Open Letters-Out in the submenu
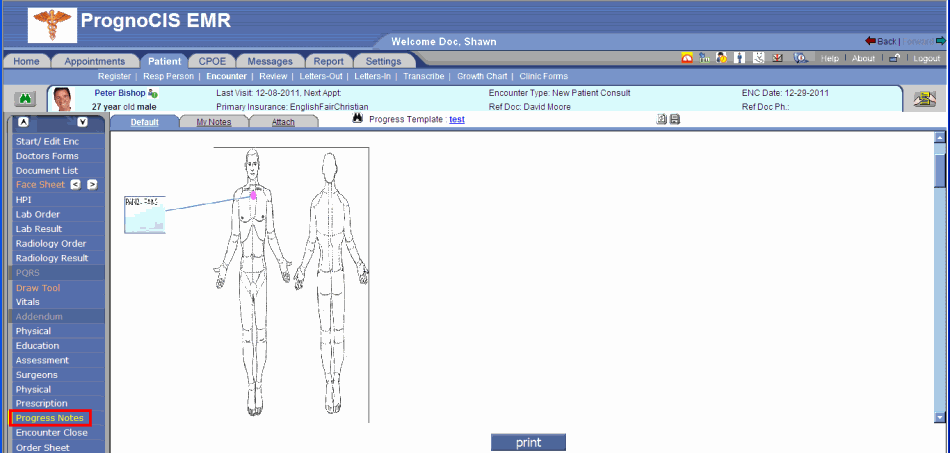This screenshot has width=950, height=453. tap(321, 76)
